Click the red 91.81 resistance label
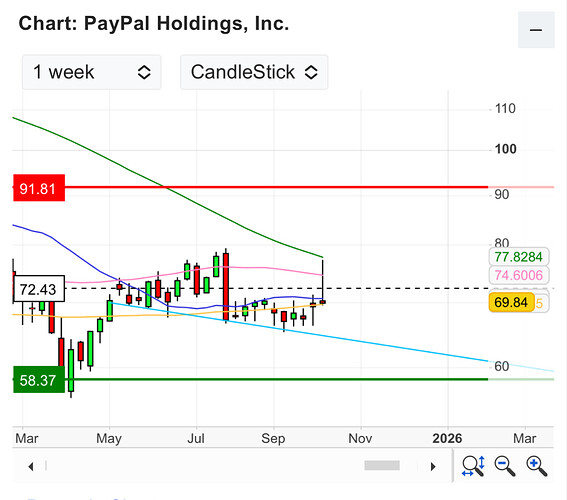The width and height of the screenshot is (567, 500). click(x=39, y=188)
